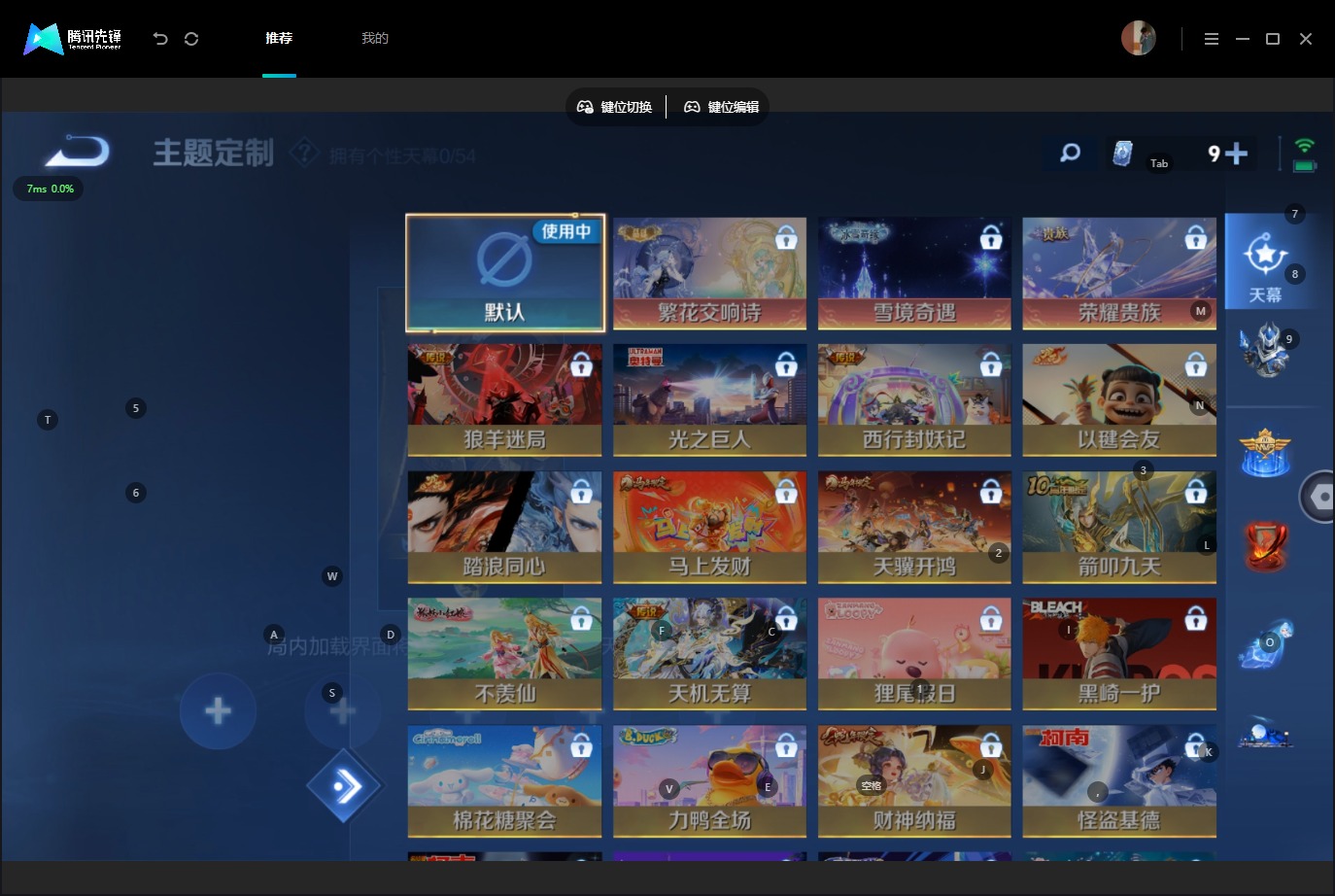Select the 狼羊迷局 theme card

pyautogui.click(x=505, y=400)
